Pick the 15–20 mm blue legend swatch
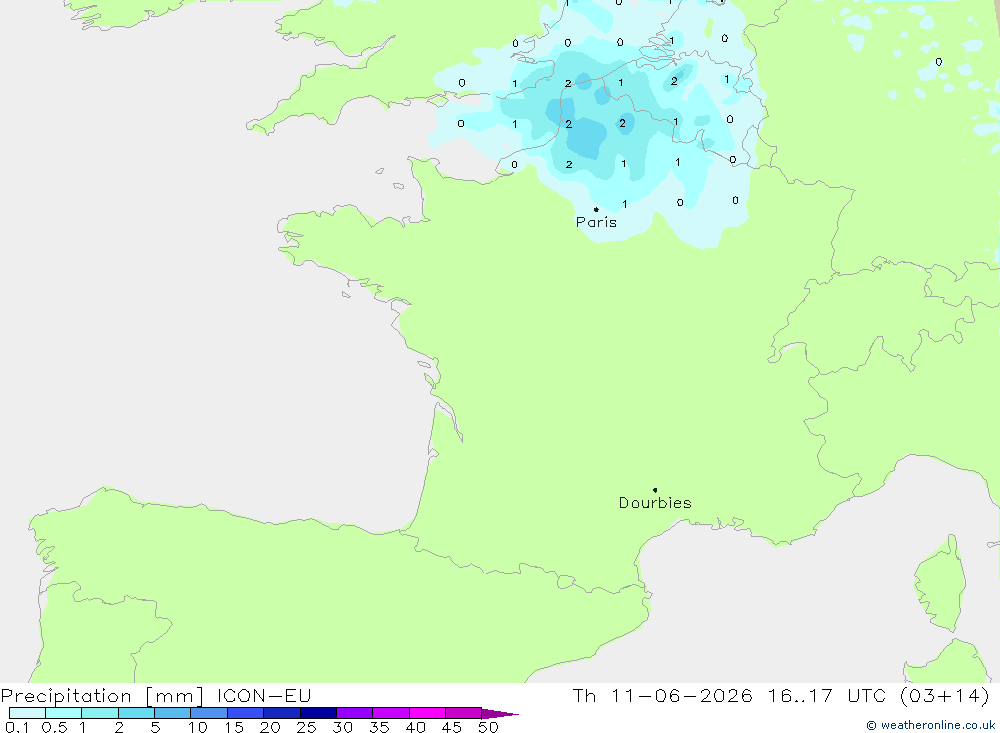This screenshot has width=1000, height=733. [246, 713]
